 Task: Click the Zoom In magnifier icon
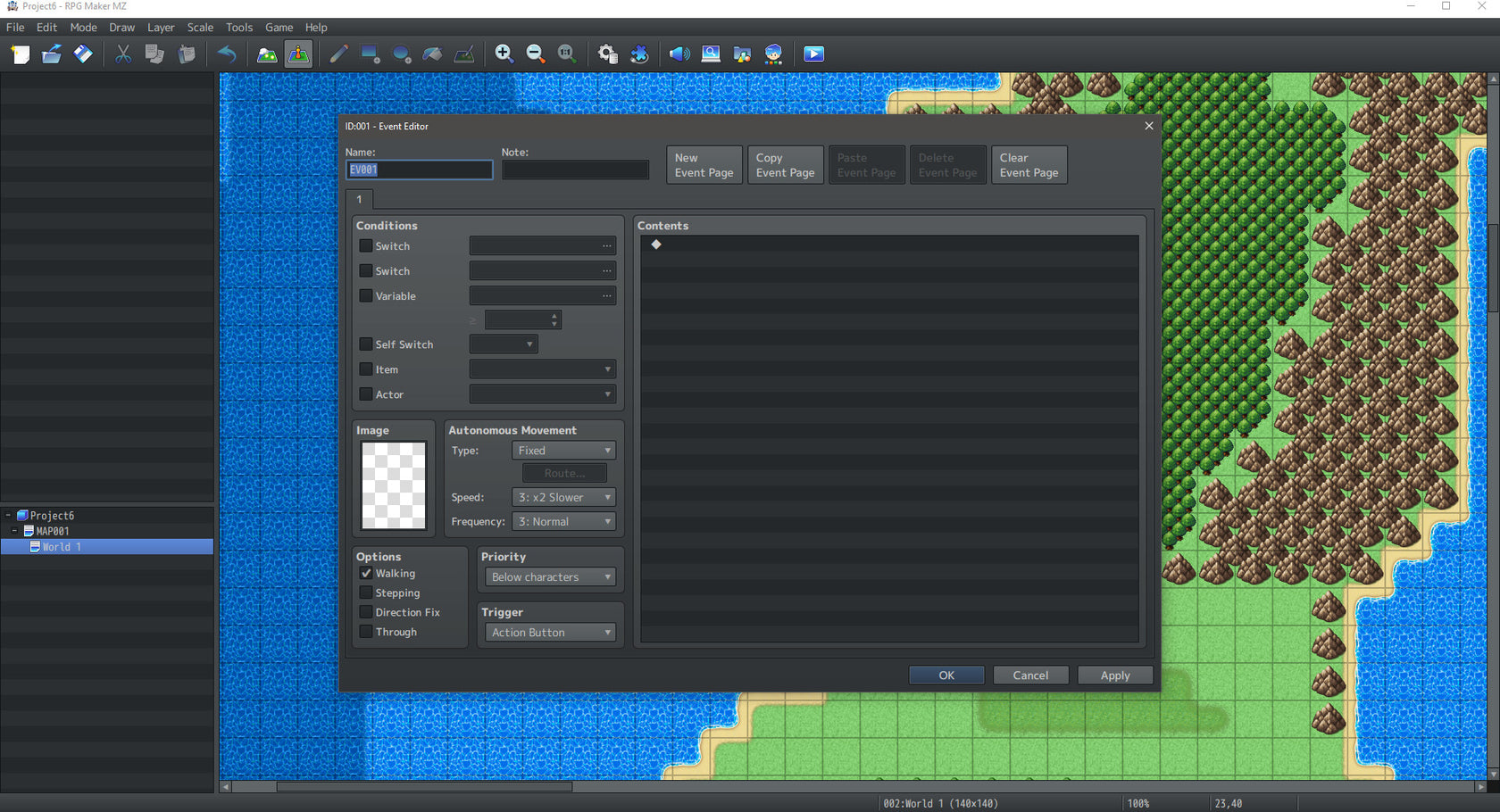click(x=504, y=54)
